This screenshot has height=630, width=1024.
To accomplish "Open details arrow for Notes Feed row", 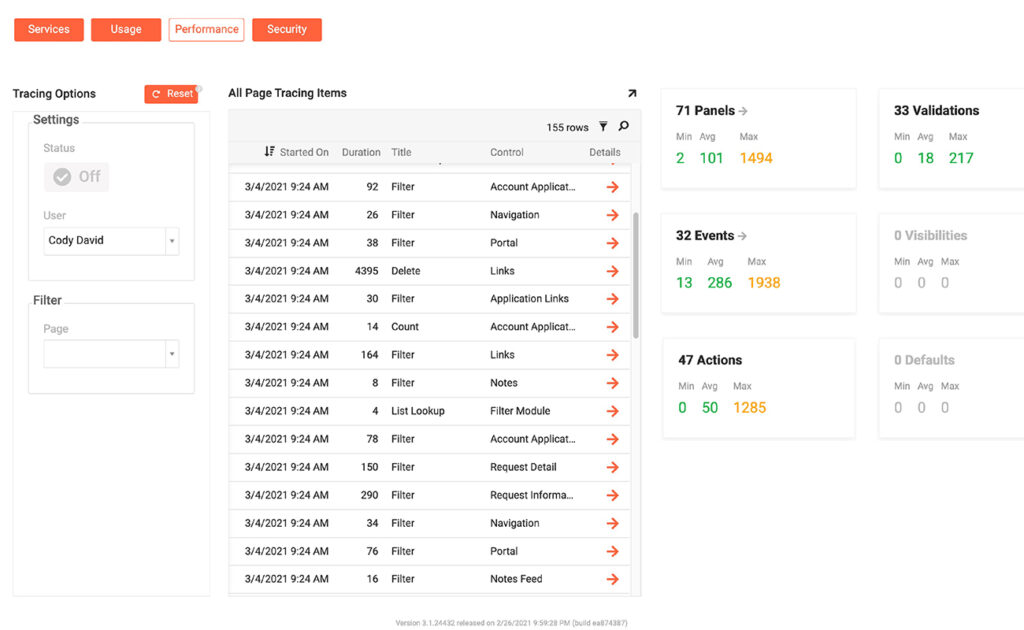I will click(x=612, y=579).
